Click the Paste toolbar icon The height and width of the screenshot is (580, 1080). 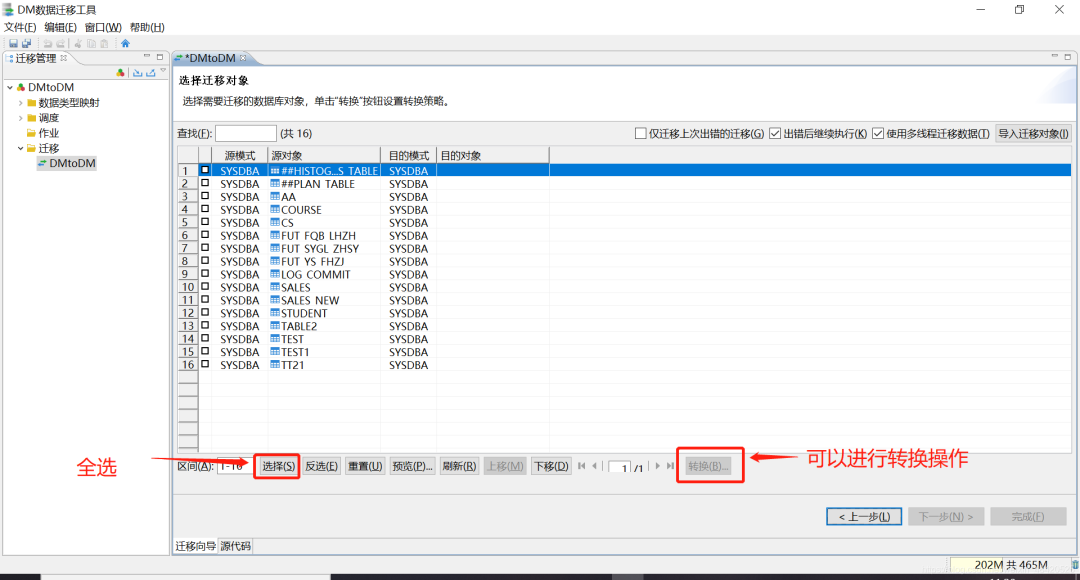[x=104, y=43]
